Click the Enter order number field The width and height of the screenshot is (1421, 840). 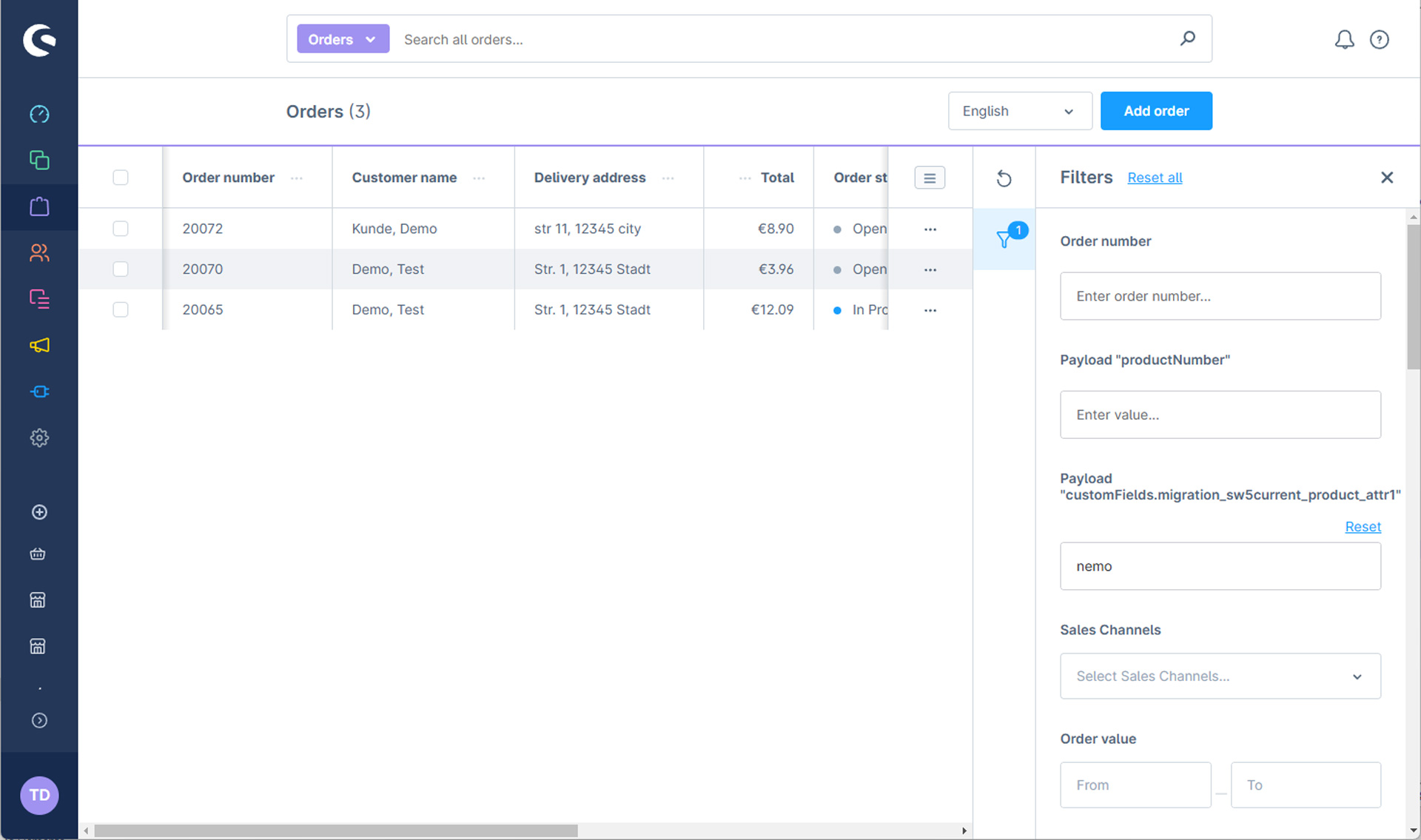1220,296
